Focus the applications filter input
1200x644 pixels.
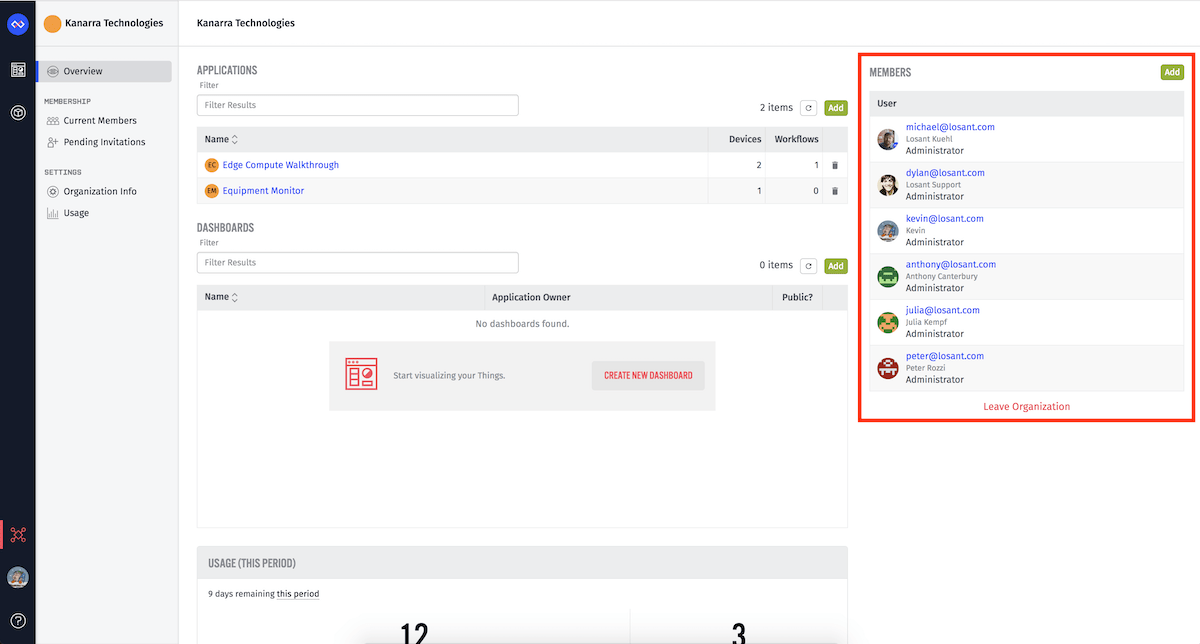tap(358, 105)
